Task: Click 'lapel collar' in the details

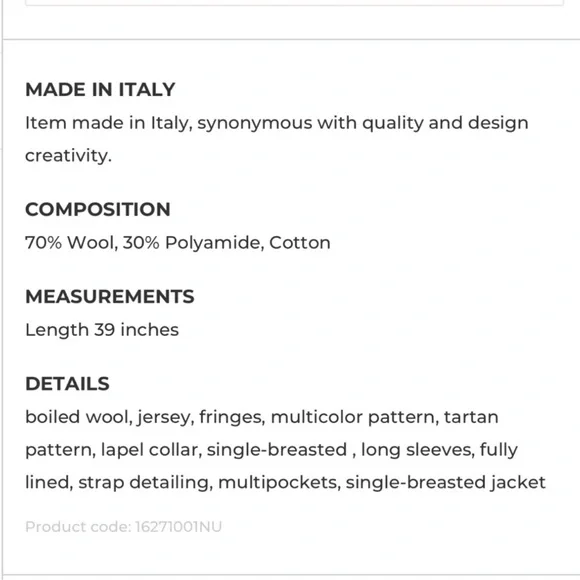Action: point(151,450)
